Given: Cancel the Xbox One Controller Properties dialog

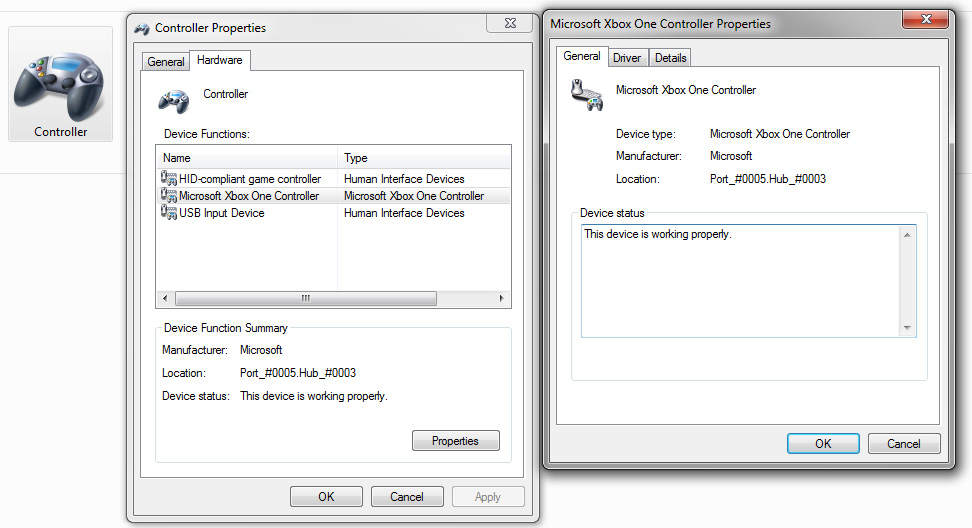Looking at the screenshot, I should [903, 443].
